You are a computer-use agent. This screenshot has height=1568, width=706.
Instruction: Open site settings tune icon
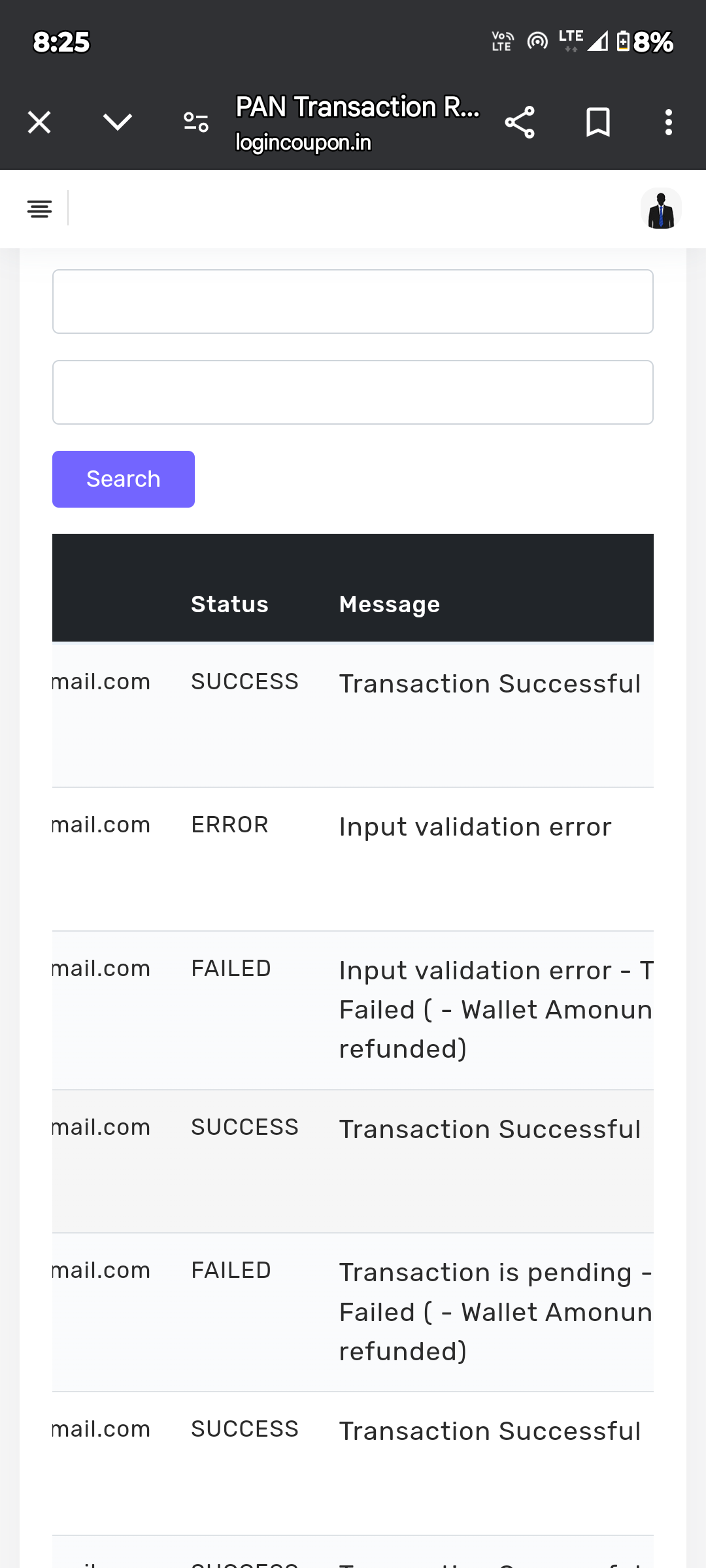click(x=195, y=122)
